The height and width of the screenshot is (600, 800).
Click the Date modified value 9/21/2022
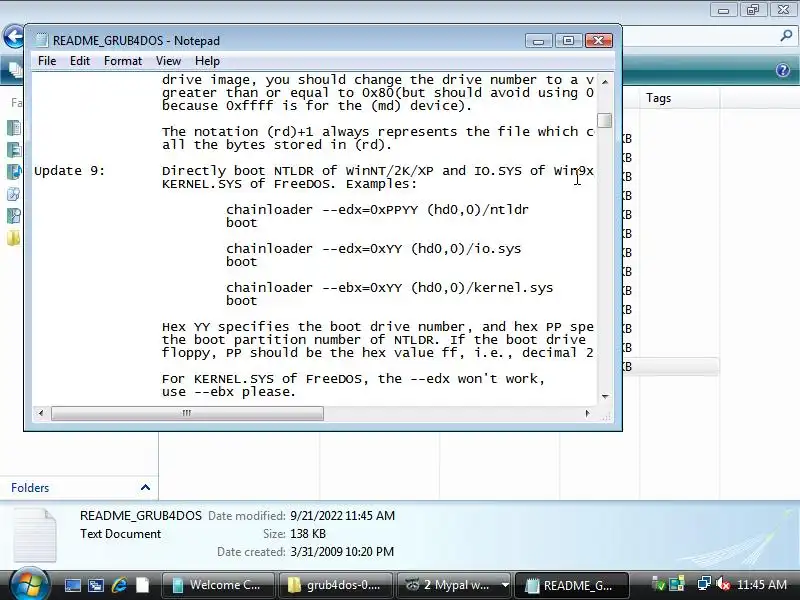click(x=342, y=515)
